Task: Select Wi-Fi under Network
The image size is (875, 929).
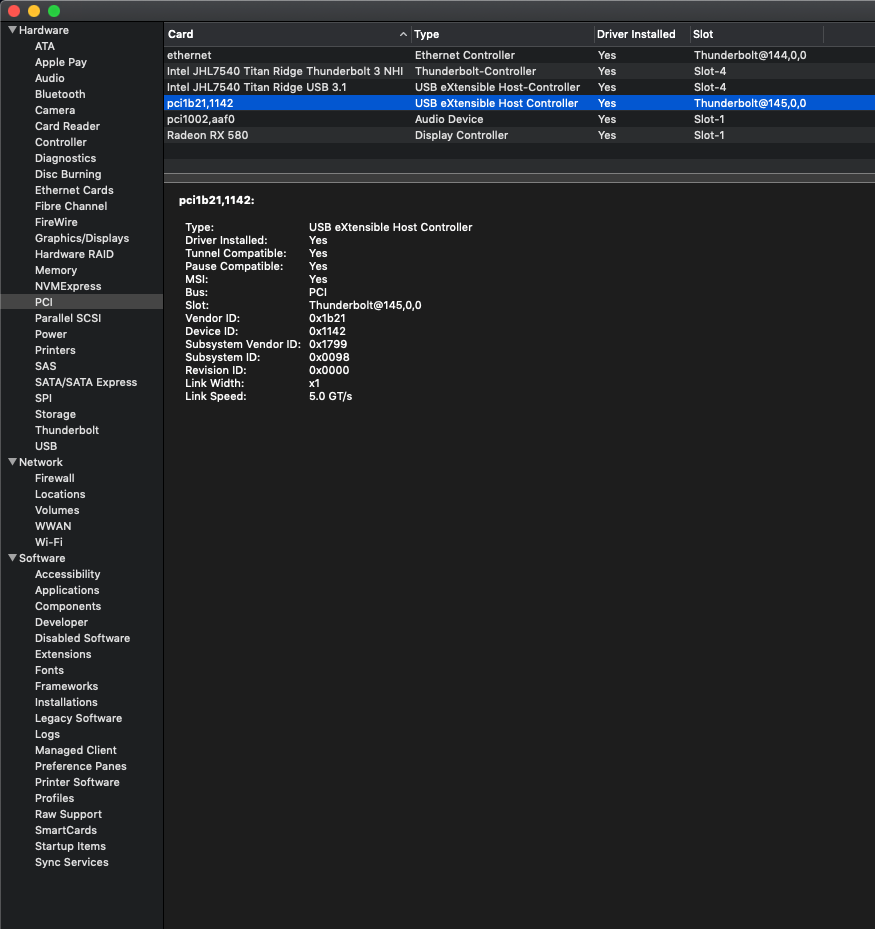Action: [x=49, y=542]
